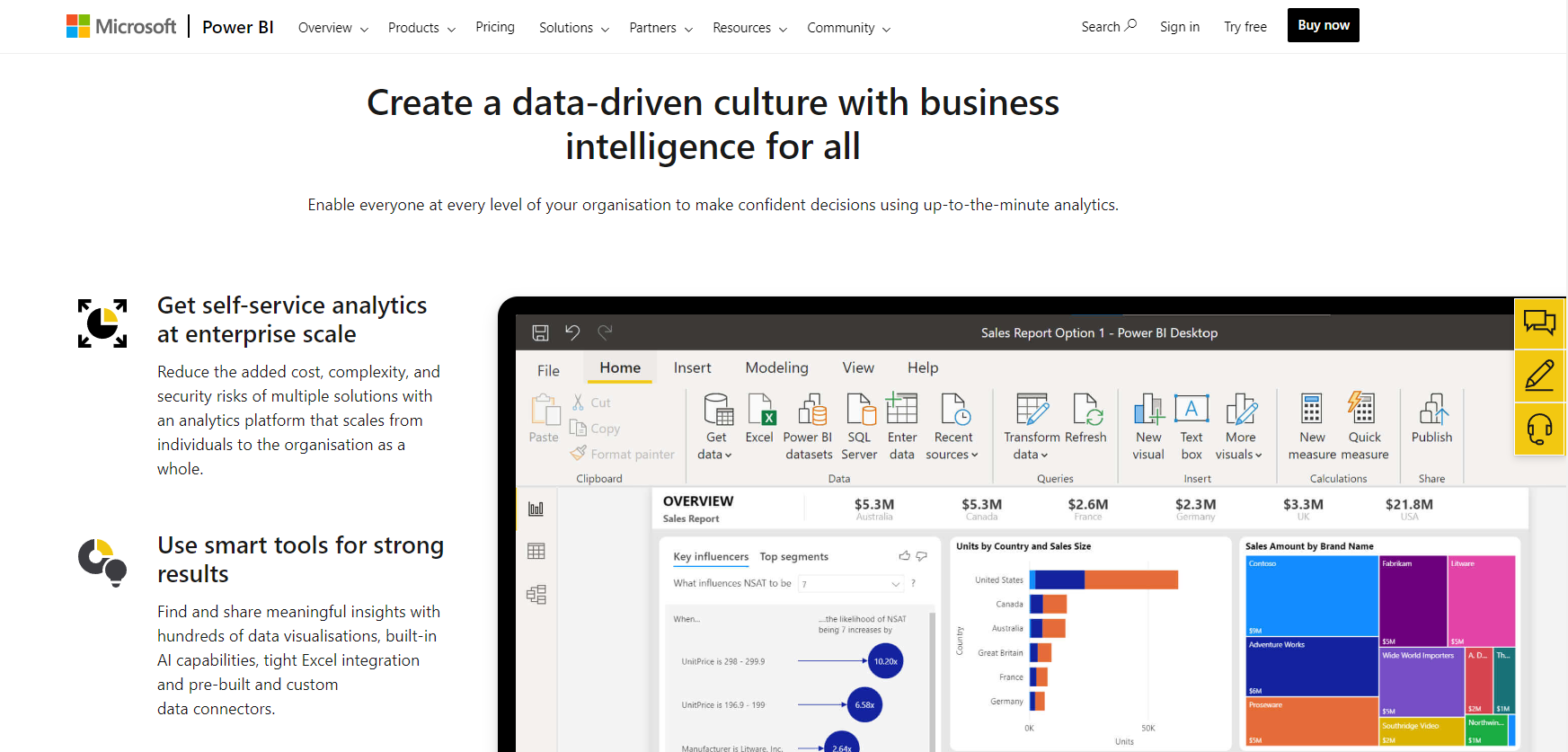
Task: Click the 10.20x influencer bubble
Action: (886, 661)
